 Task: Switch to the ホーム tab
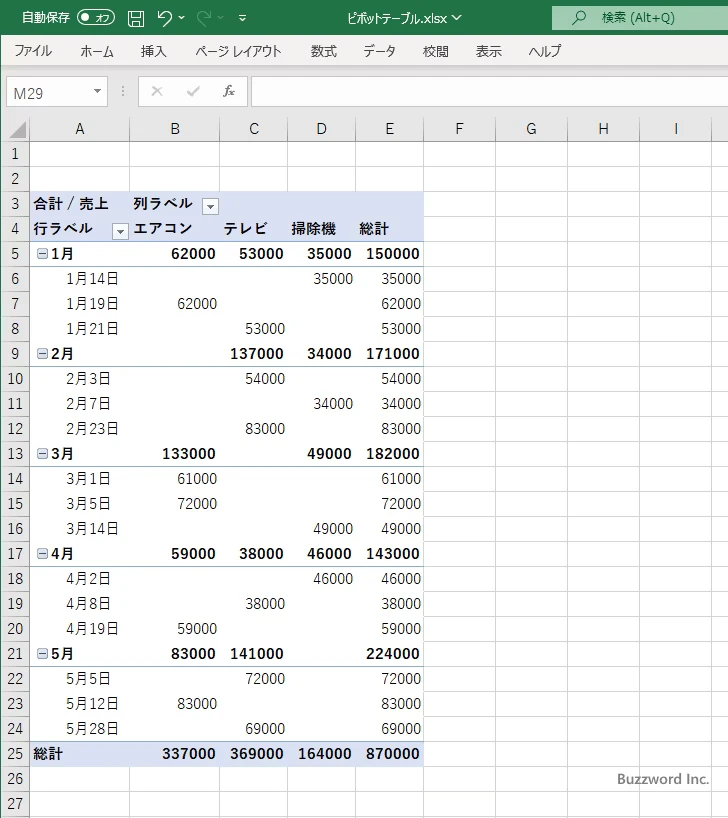97,51
